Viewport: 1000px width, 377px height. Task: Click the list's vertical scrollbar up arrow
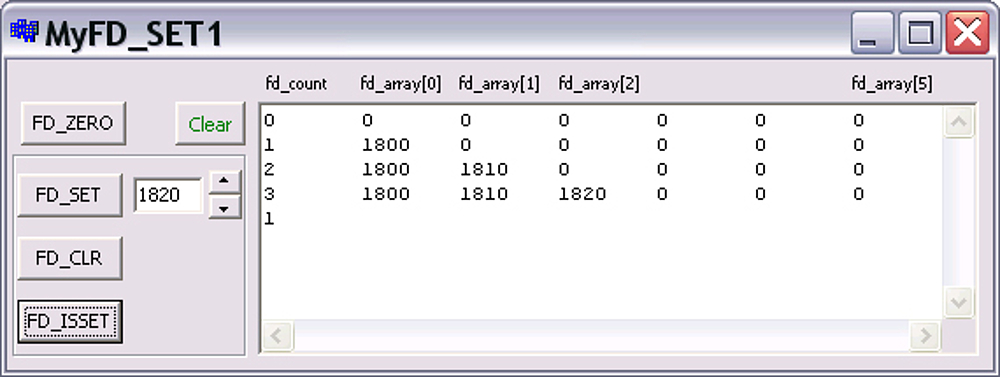[x=959, y=121]
